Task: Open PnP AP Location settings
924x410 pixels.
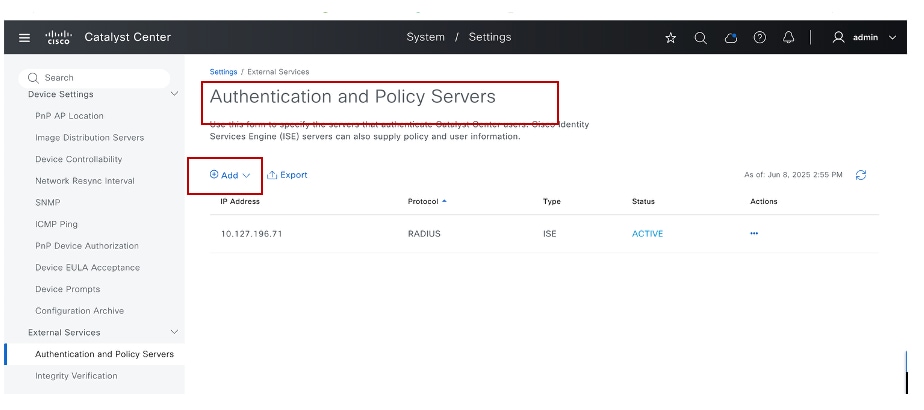Action: pyautogui.click(x=70, y=116)
